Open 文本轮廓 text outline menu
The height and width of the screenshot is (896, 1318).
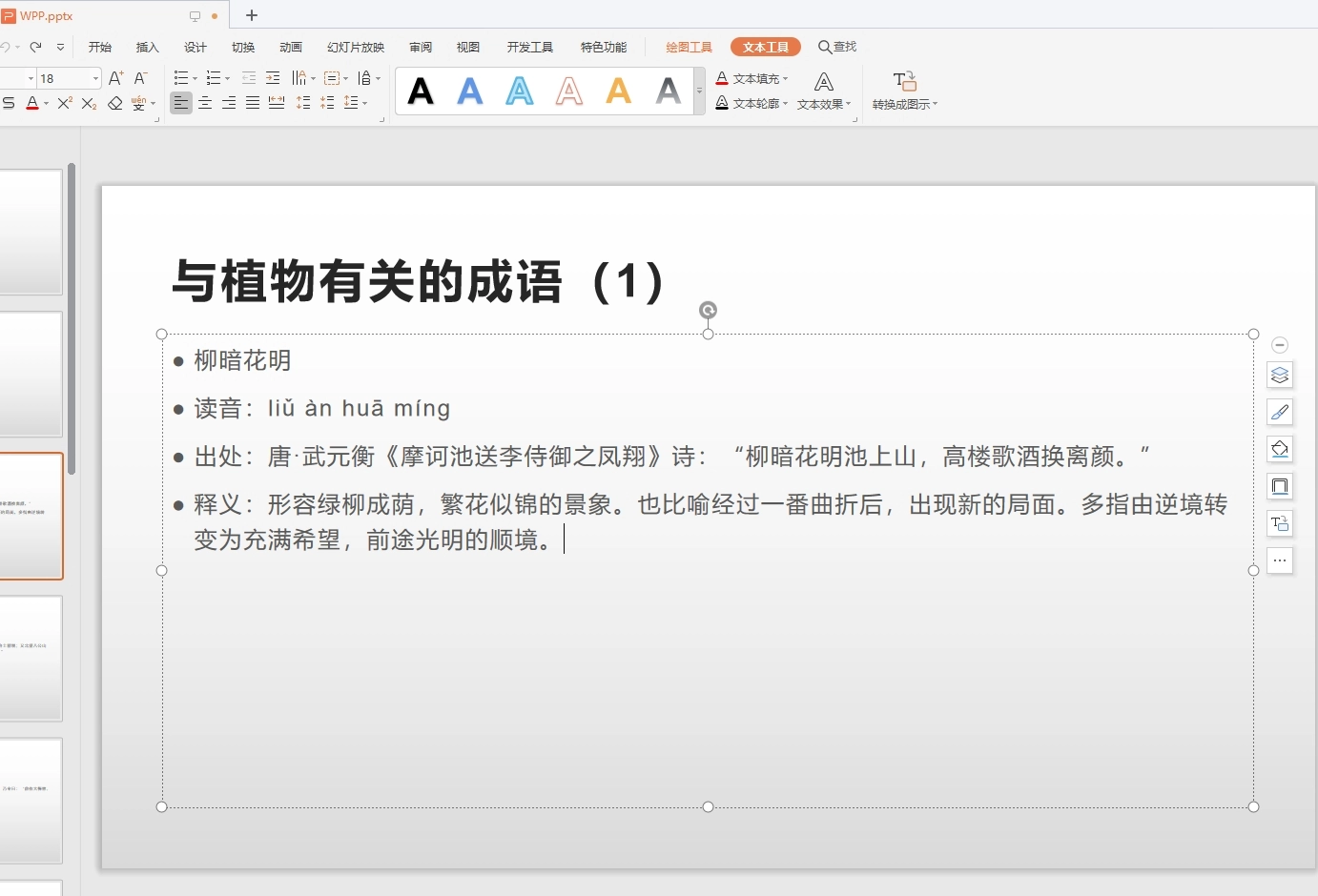click(x=752, y=103)
